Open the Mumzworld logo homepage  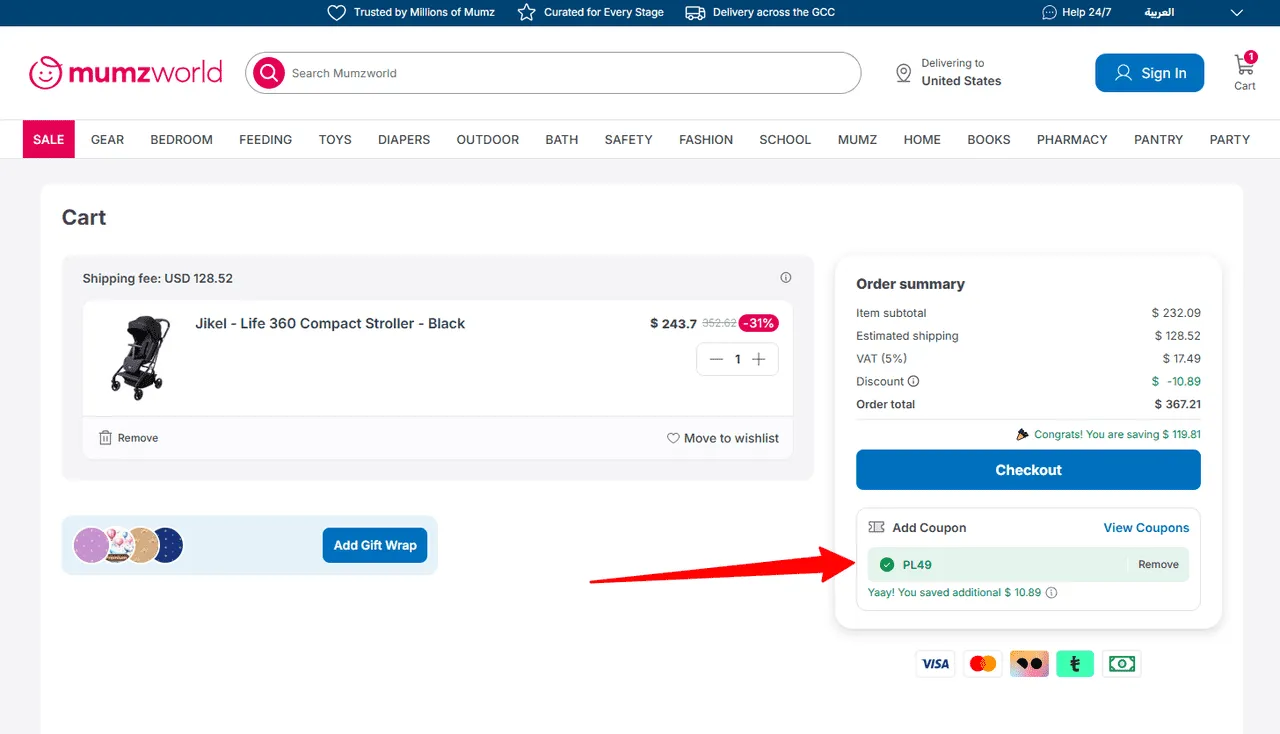coord(125,73)
